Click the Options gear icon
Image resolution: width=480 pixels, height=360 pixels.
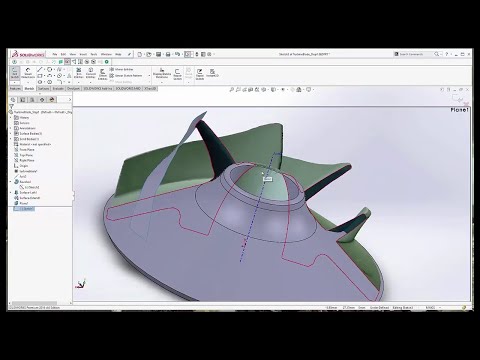tap(209, 54)
